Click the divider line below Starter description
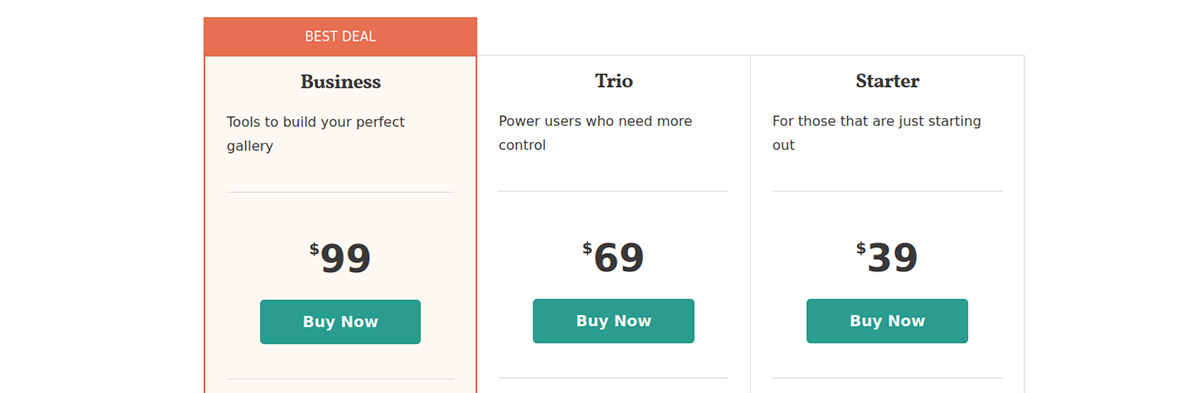 887,191
